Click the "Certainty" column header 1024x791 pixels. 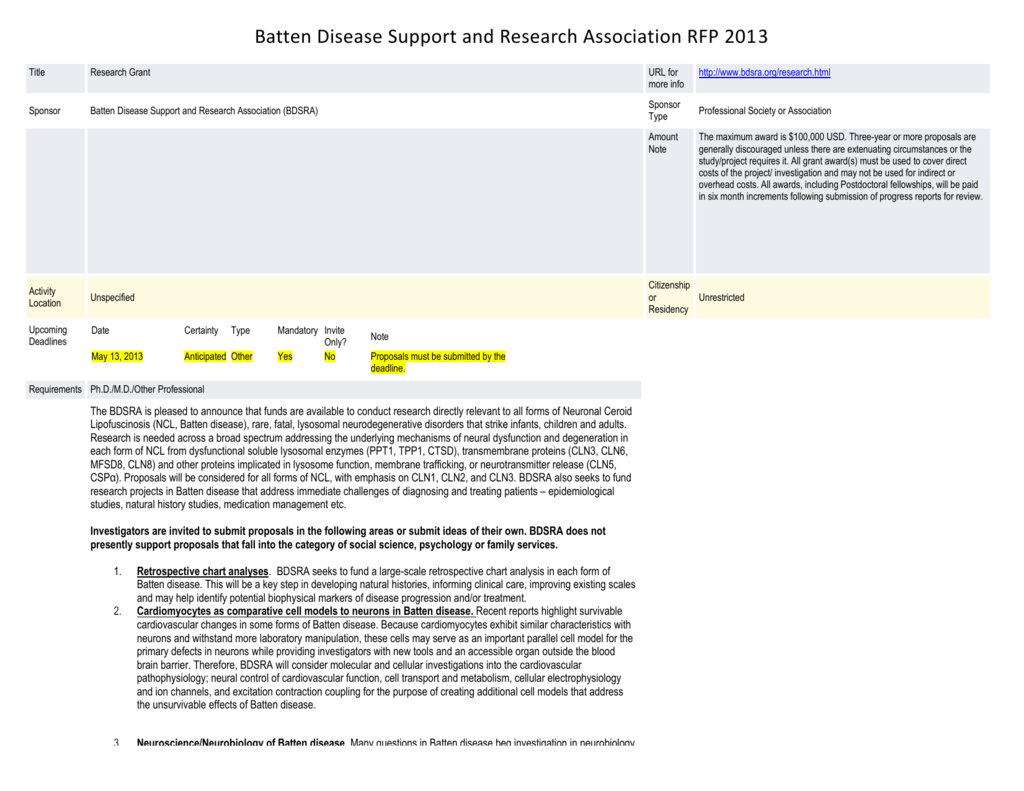point(201,331)
